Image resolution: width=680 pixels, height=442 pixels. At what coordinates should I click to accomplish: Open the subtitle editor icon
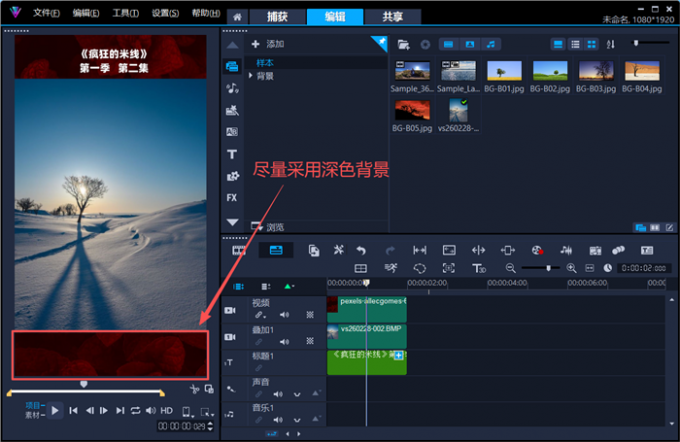(x=647, y=250)
